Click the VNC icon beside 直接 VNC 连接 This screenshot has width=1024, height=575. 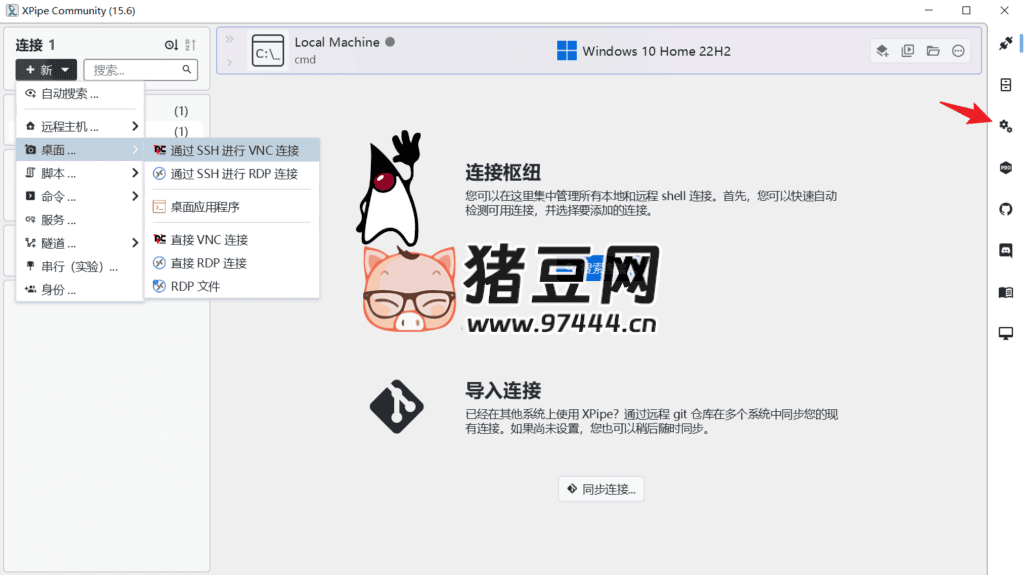pos(159,240)
